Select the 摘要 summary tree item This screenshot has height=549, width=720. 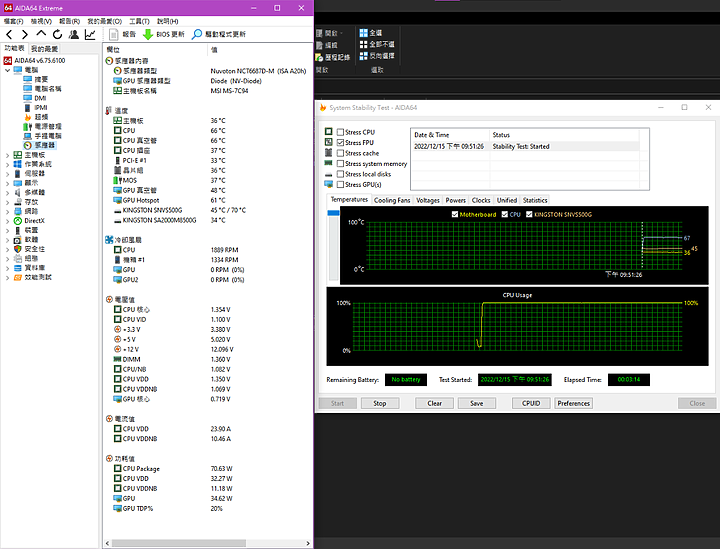pyautogui.click(x=41, y=79)
